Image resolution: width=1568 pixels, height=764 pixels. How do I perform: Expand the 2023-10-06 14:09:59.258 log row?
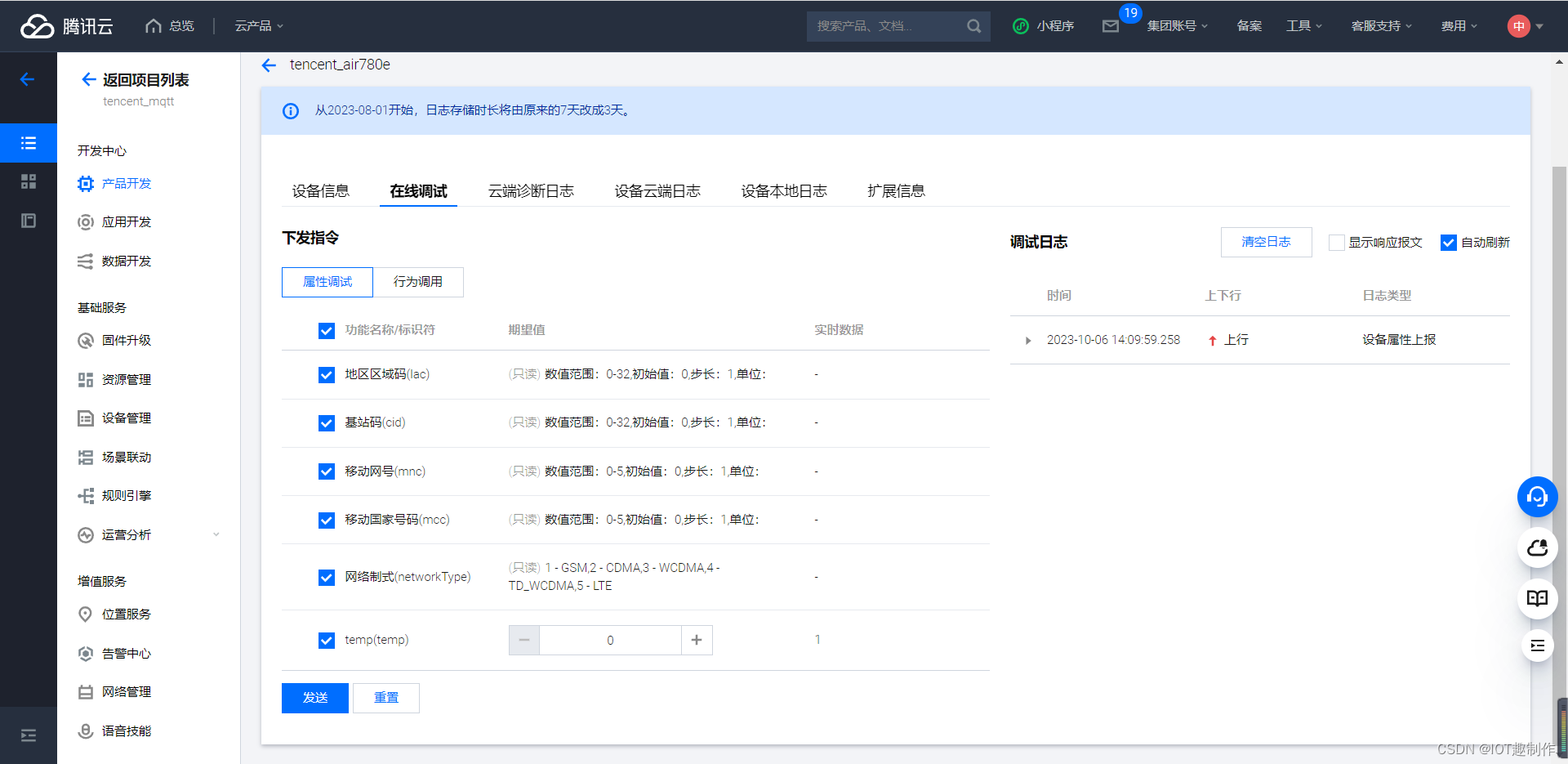point(1028,341)
